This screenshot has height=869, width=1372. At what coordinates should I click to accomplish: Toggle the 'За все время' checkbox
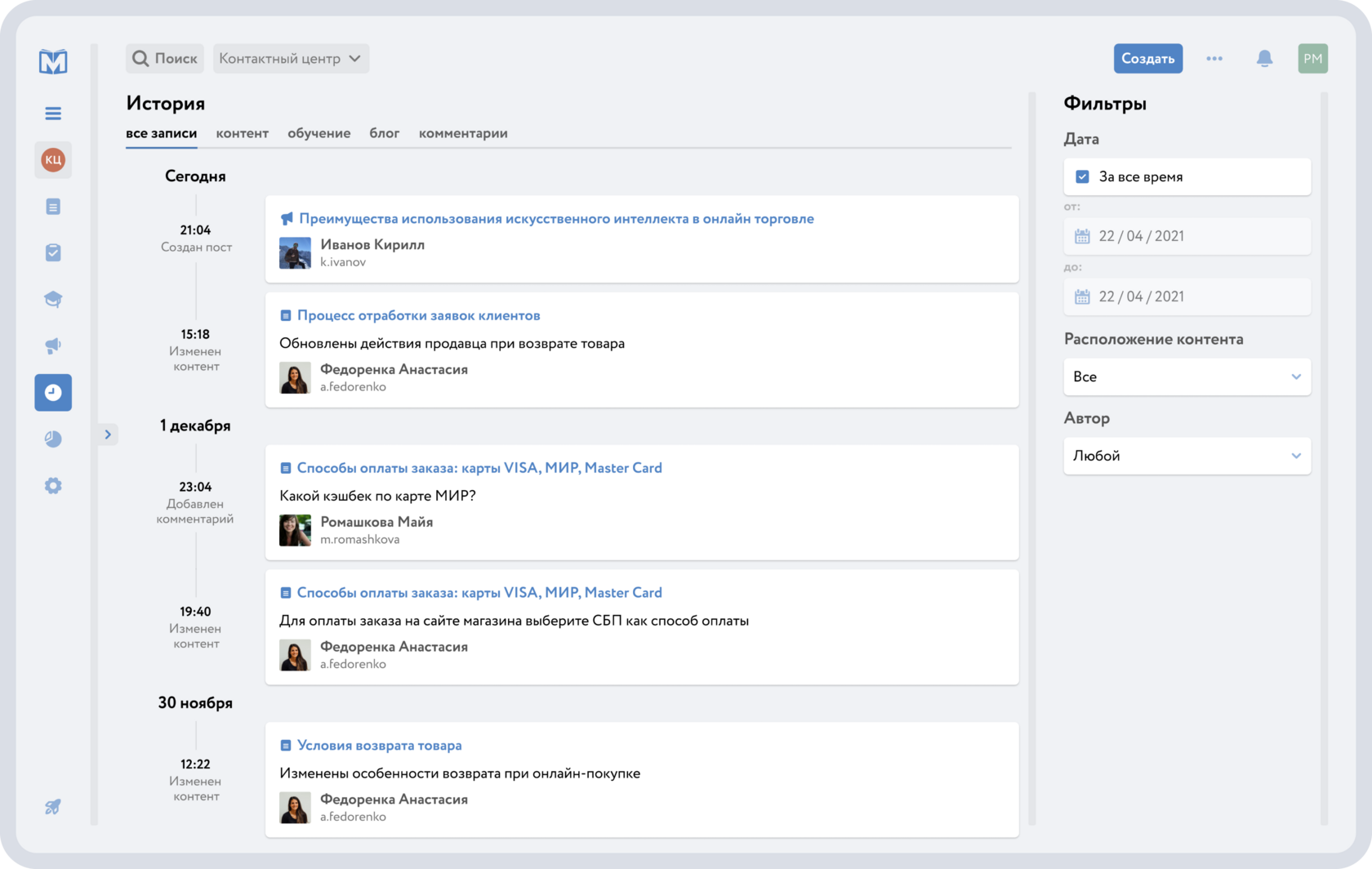(x=1082, y=177)
